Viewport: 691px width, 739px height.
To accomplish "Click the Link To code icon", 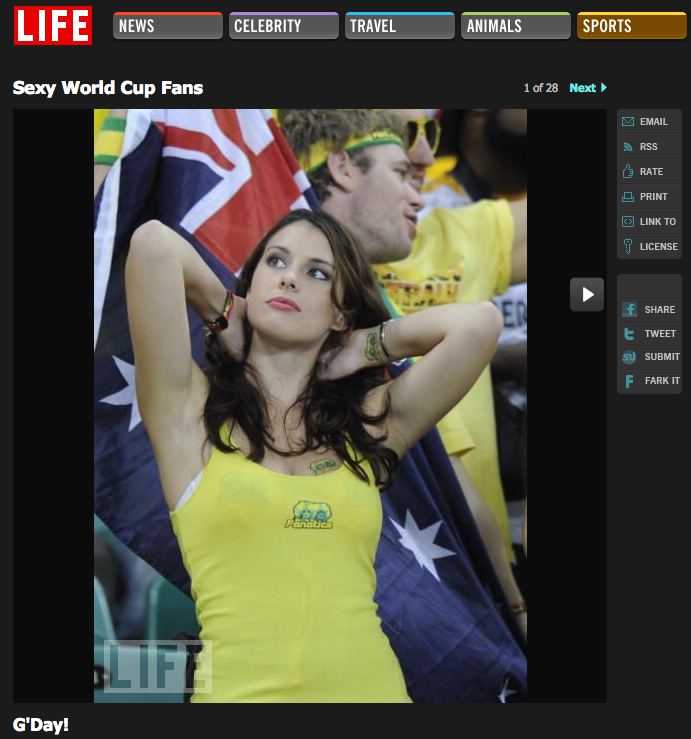I will point(628,222).
